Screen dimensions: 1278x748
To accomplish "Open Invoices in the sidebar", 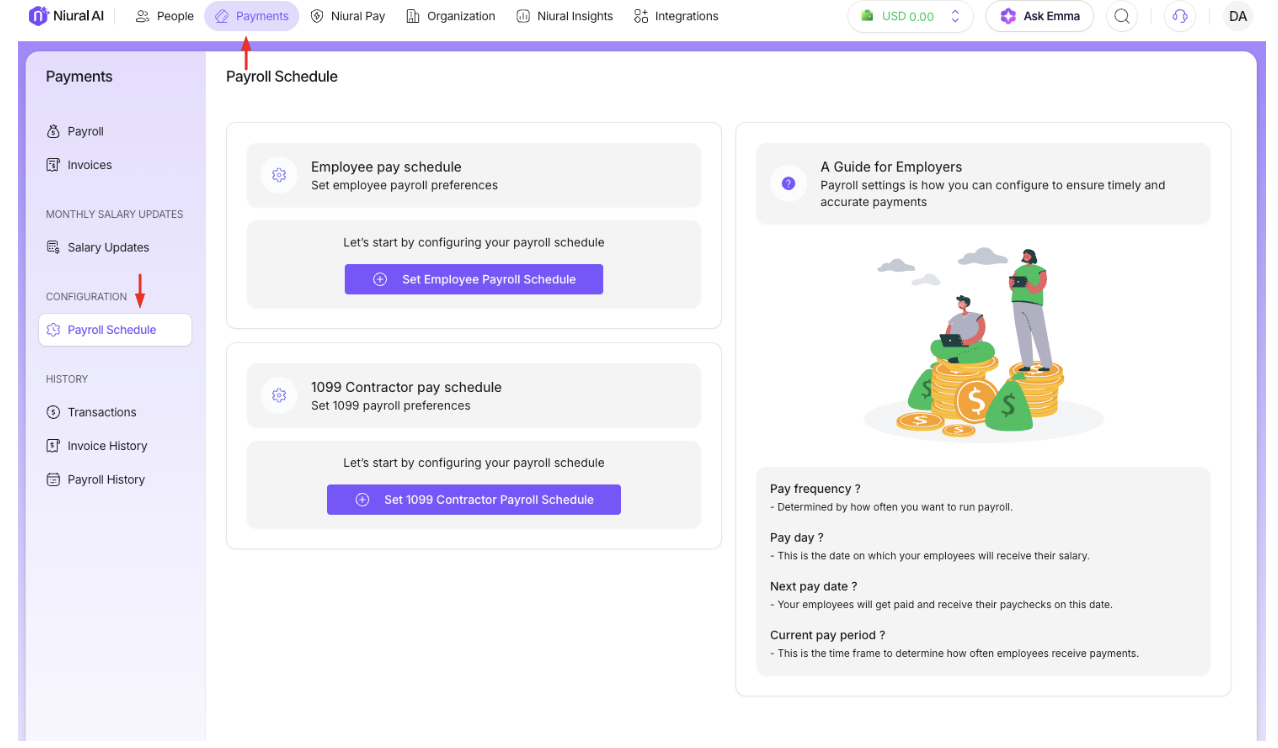I will pos(89,165).
